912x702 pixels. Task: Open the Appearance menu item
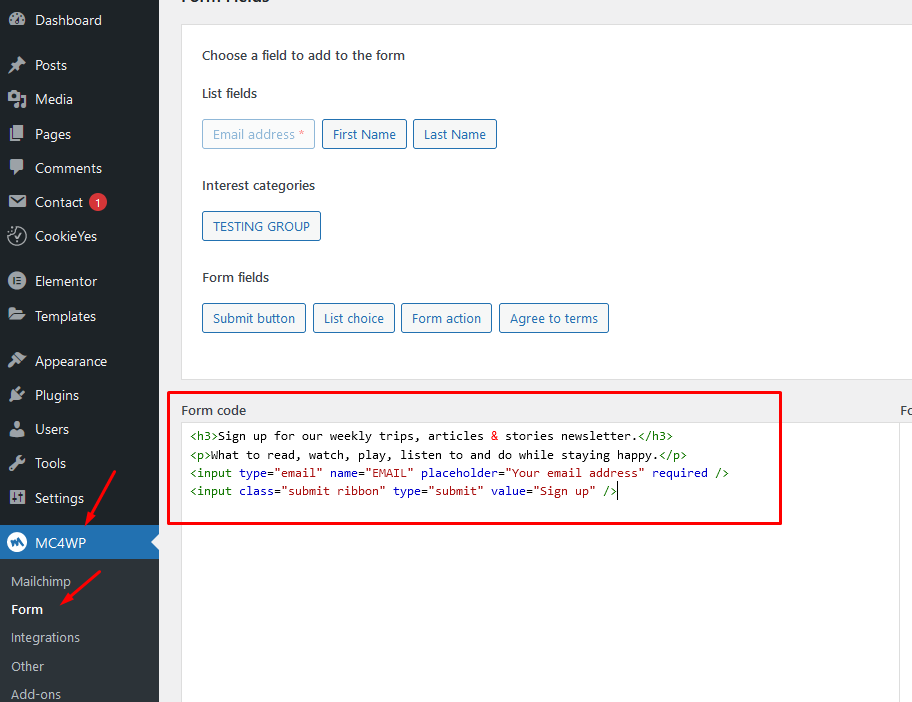tap(70, 361)
